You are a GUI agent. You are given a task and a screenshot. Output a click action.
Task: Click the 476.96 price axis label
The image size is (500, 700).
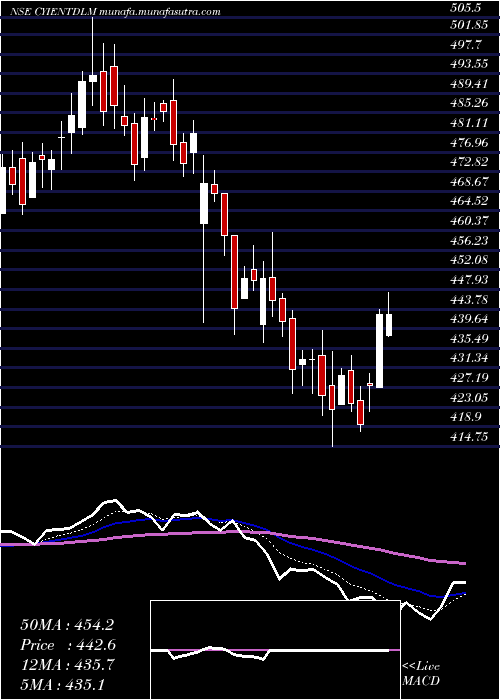point(469,142)
